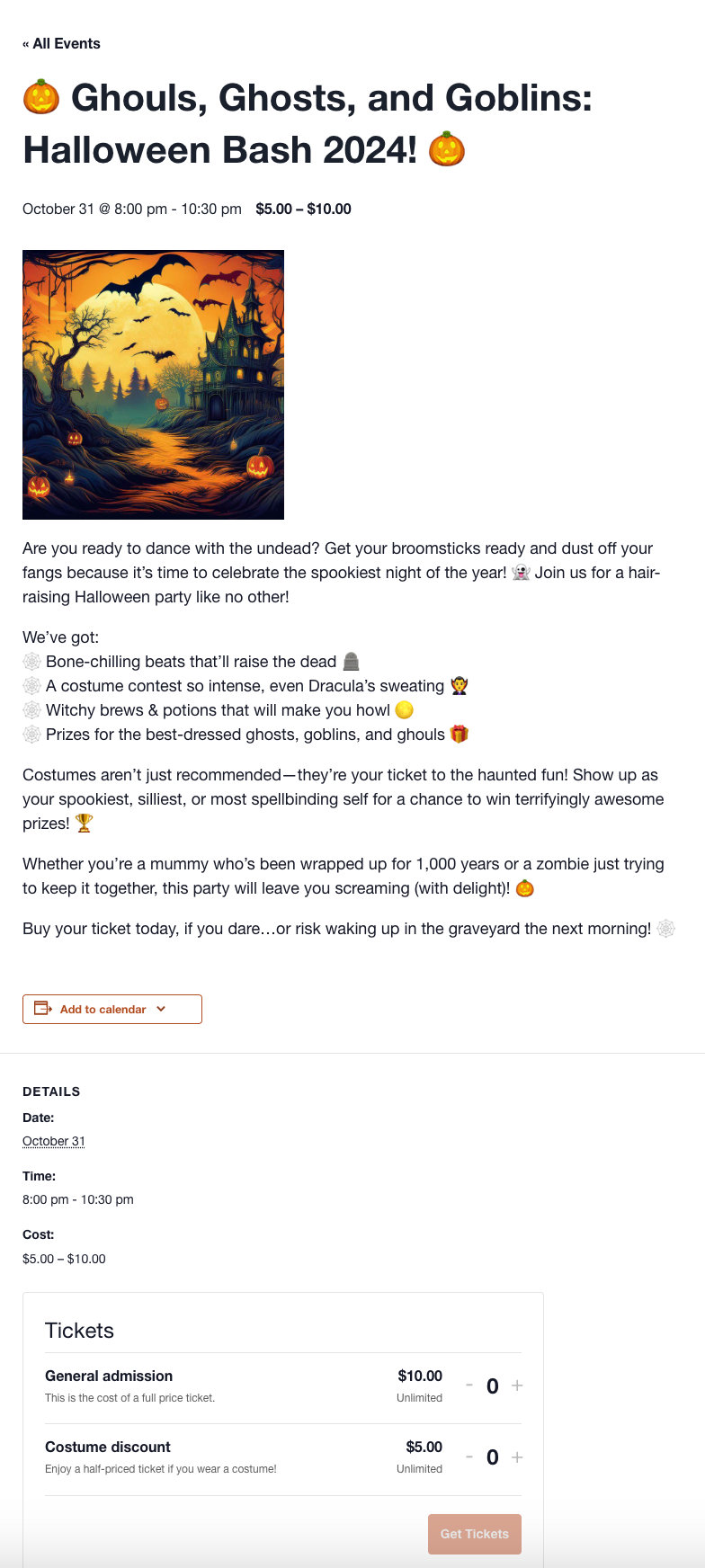Click the pumpkin emoji after "Bash 2024!"

point(447,149)
